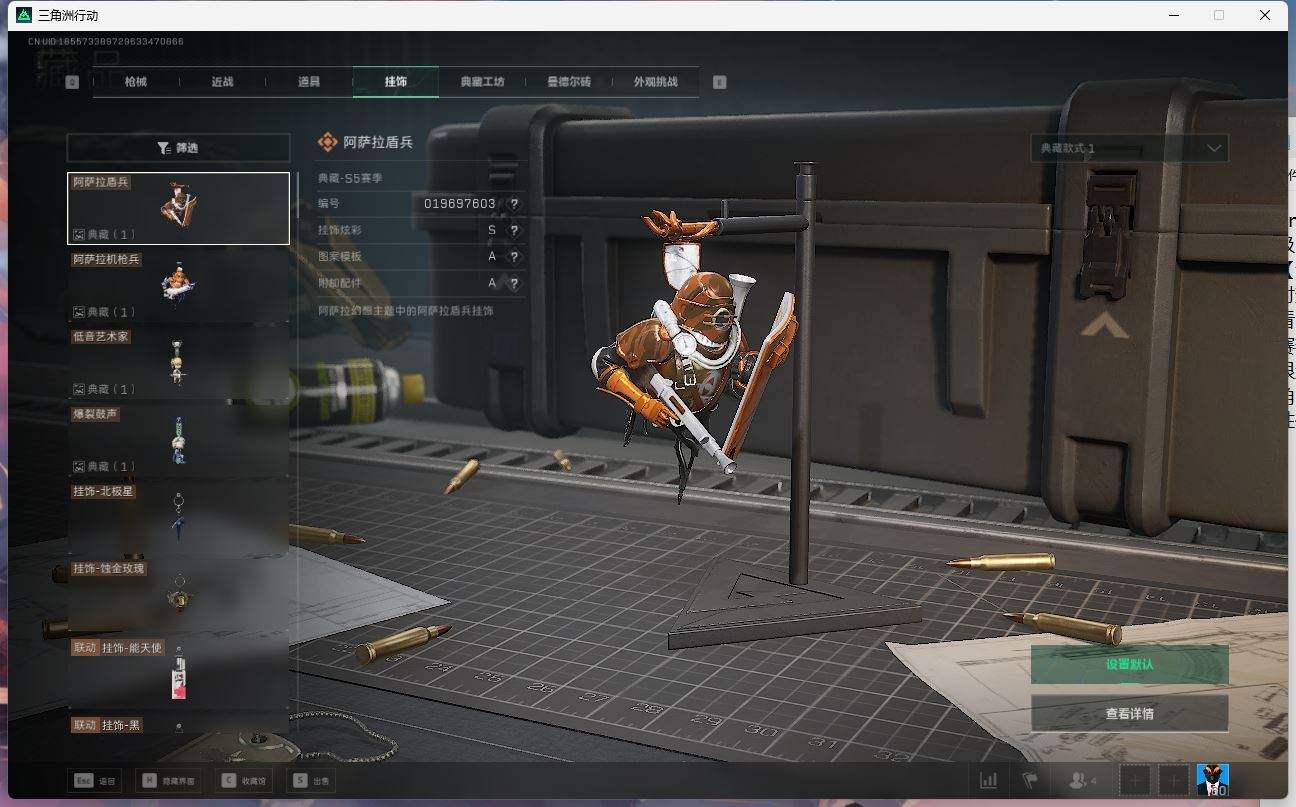Click the help icon beside 编号
The image size is (1296, 807).
pyautogui.click(x=514, y=204)
